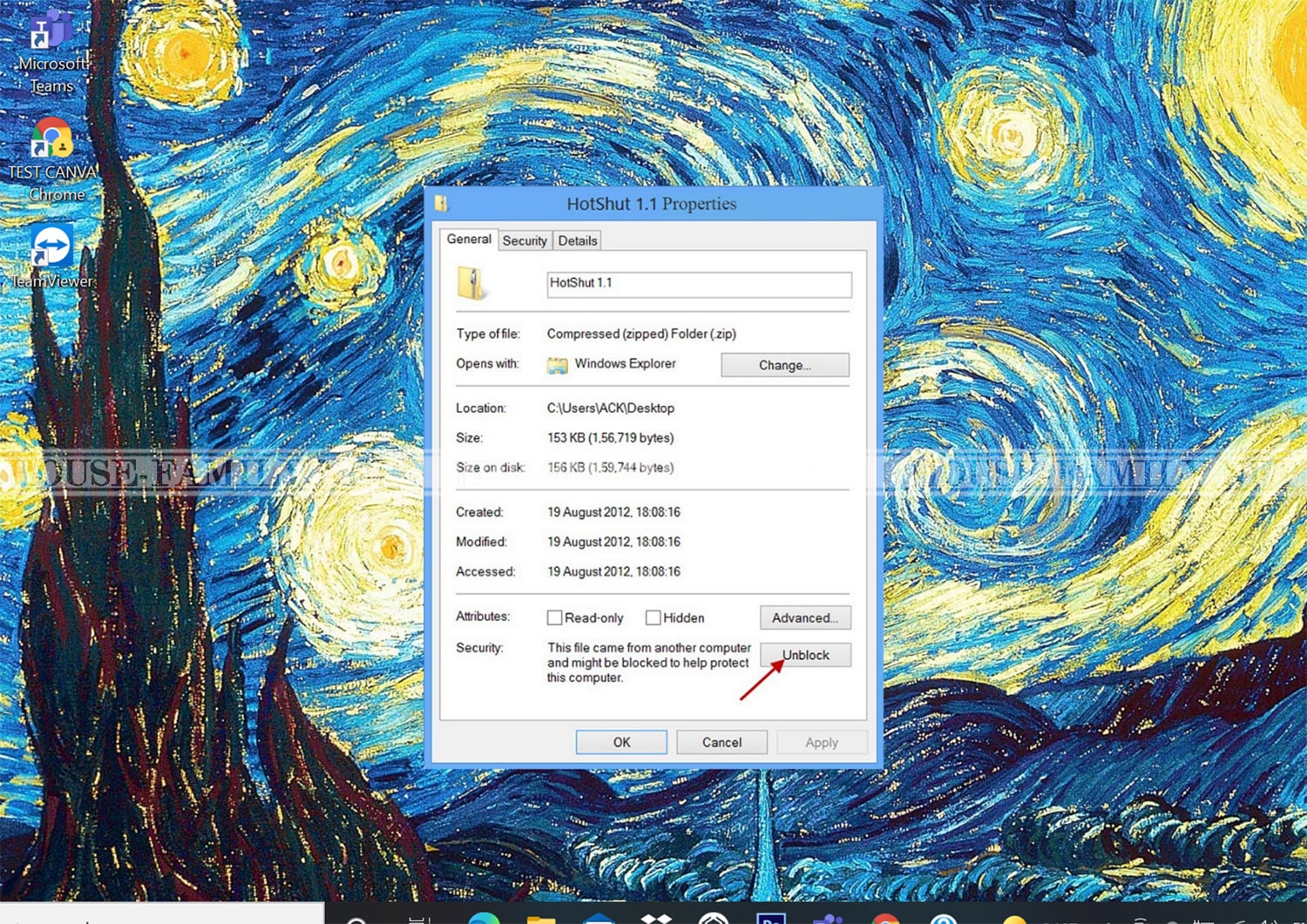Open File Explorer from the taskbar

coord(541,918)
